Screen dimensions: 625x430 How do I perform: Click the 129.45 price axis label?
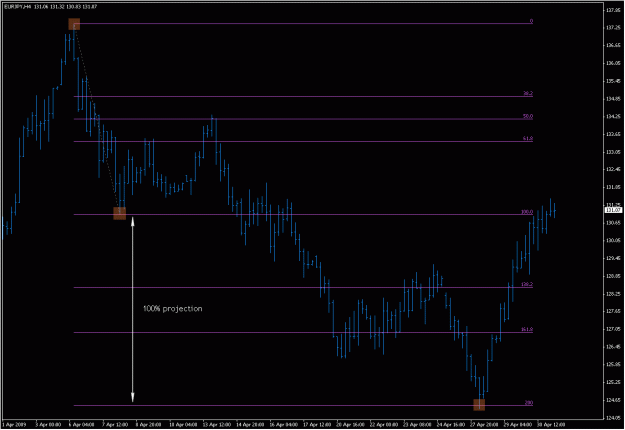(x=613, y=258)
